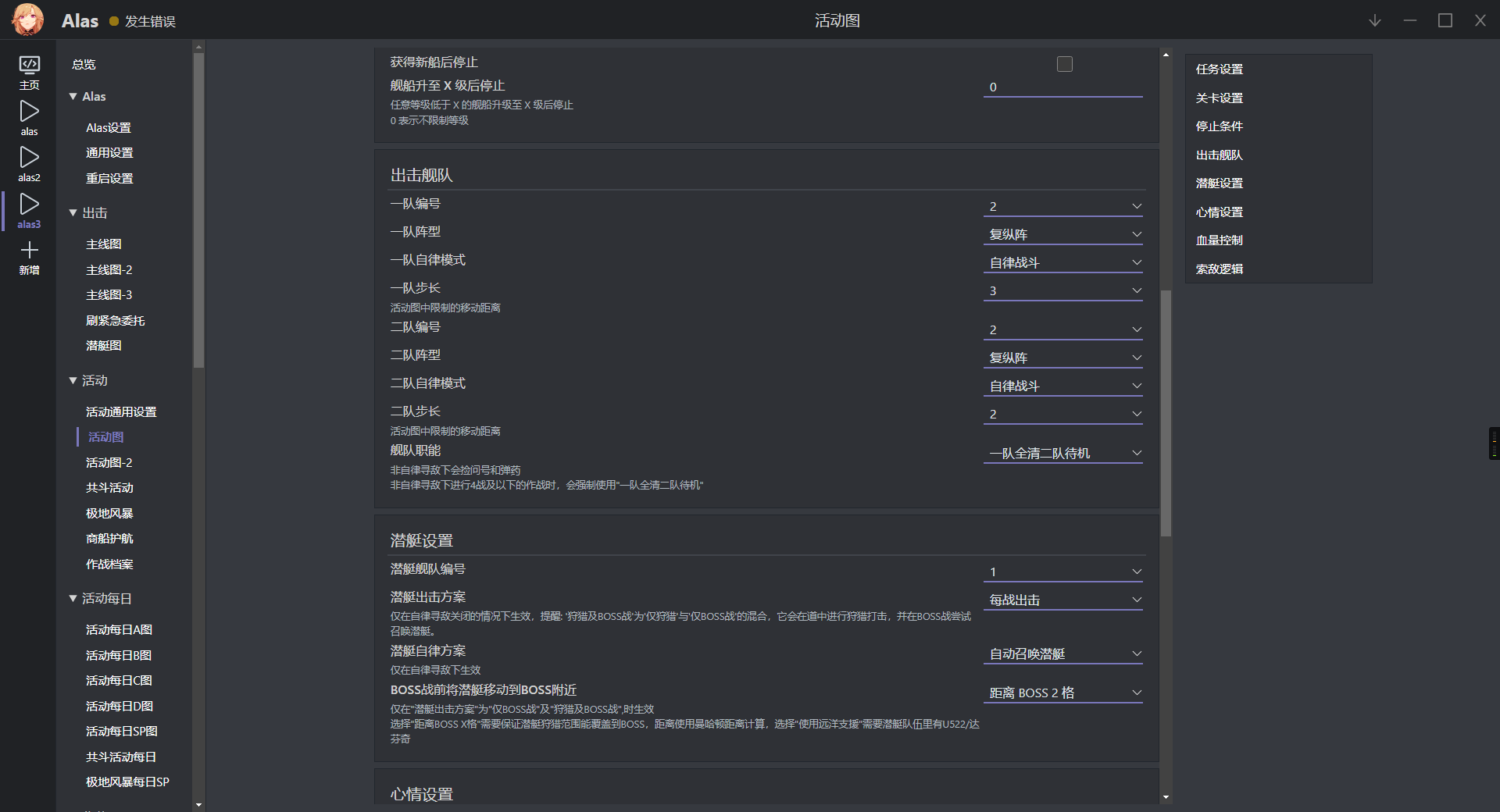
Task: Open 商船护航 menu item
Action: point(109,539)
